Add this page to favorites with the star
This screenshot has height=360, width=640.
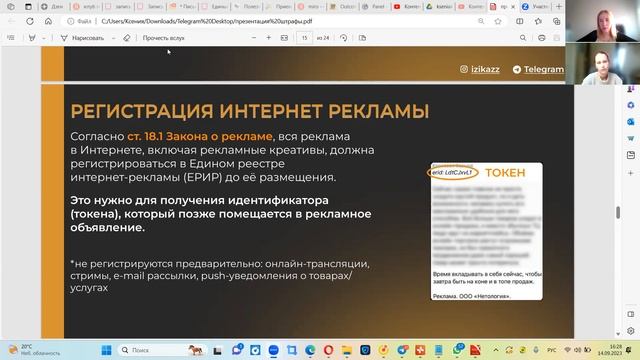point(498,21)
